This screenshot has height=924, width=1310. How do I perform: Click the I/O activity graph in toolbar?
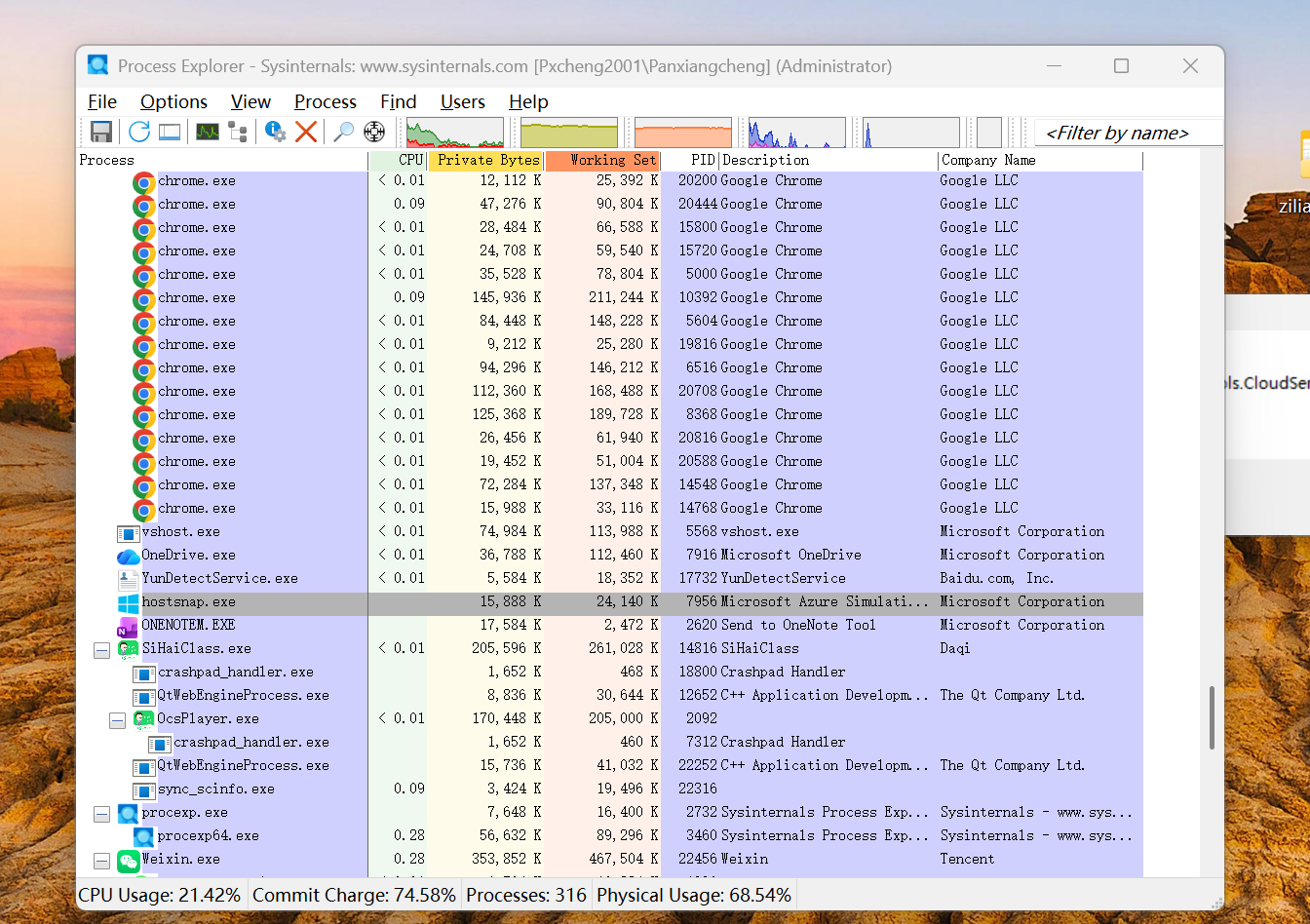(x=797, y=133)
